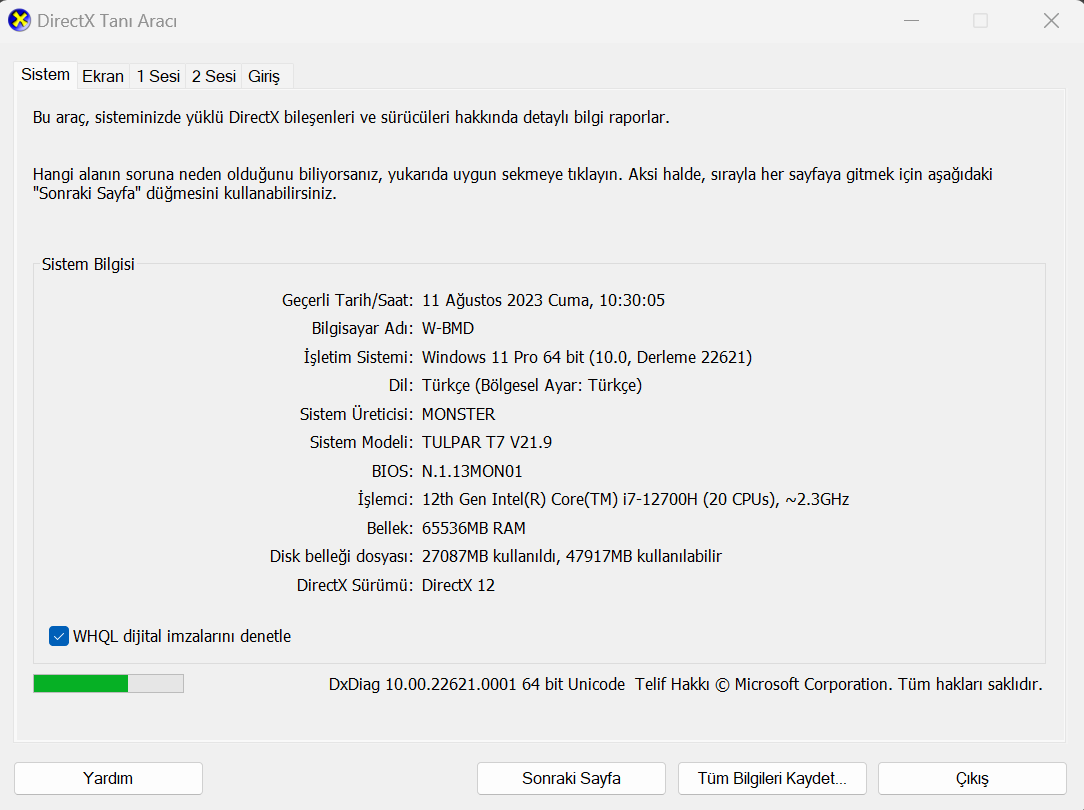1084x810 pixels.
Task: Click the Geçerli Tarih/Saat label
Action: pos(347,300)
